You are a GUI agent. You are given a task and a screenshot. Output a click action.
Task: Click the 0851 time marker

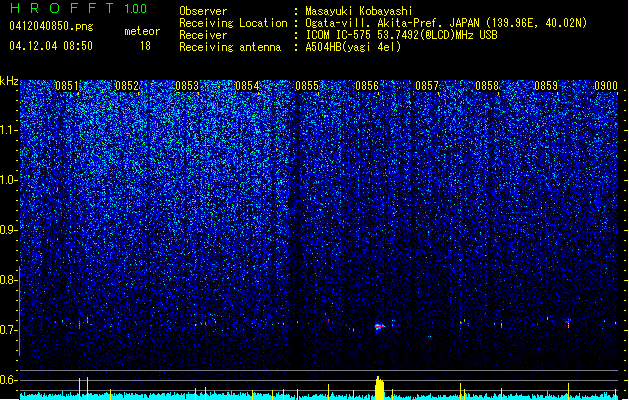click(67, 86)
